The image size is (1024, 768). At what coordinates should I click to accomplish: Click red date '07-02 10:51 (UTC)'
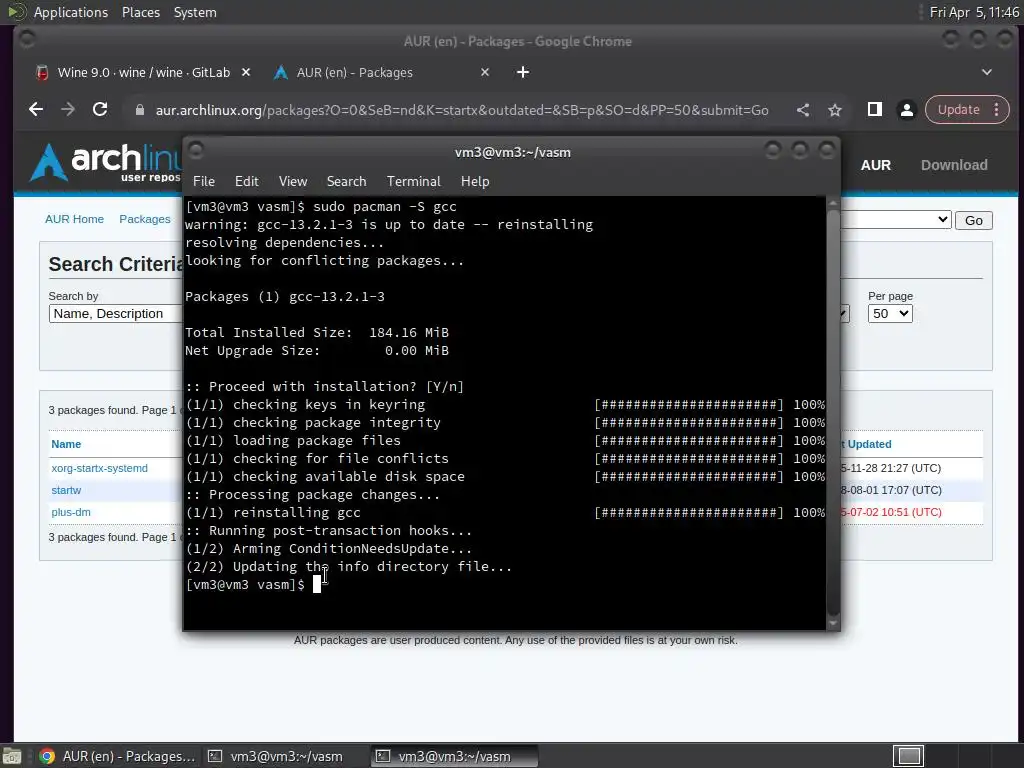[x=895, y=513]
